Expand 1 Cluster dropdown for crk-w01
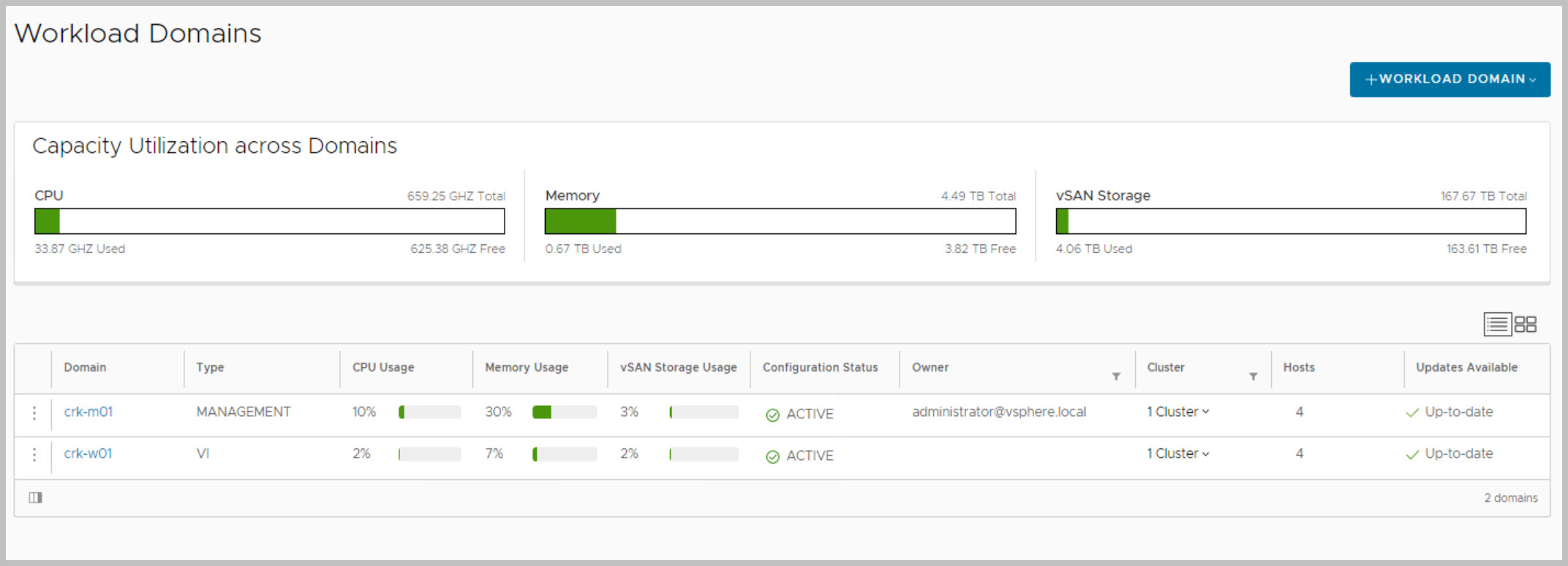 [x=1177, y=453]
